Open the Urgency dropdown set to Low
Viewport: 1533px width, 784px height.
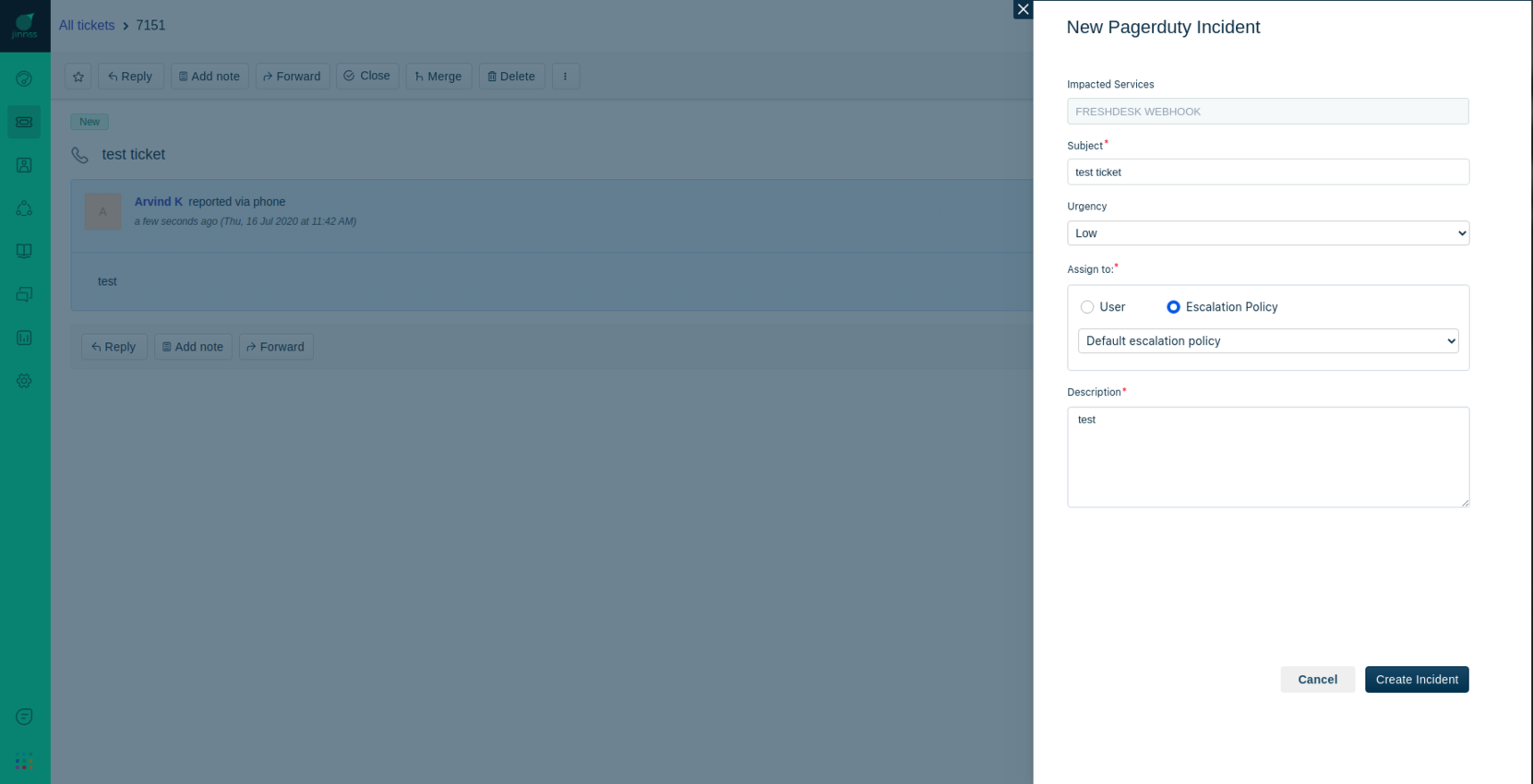click(1268, 233)
